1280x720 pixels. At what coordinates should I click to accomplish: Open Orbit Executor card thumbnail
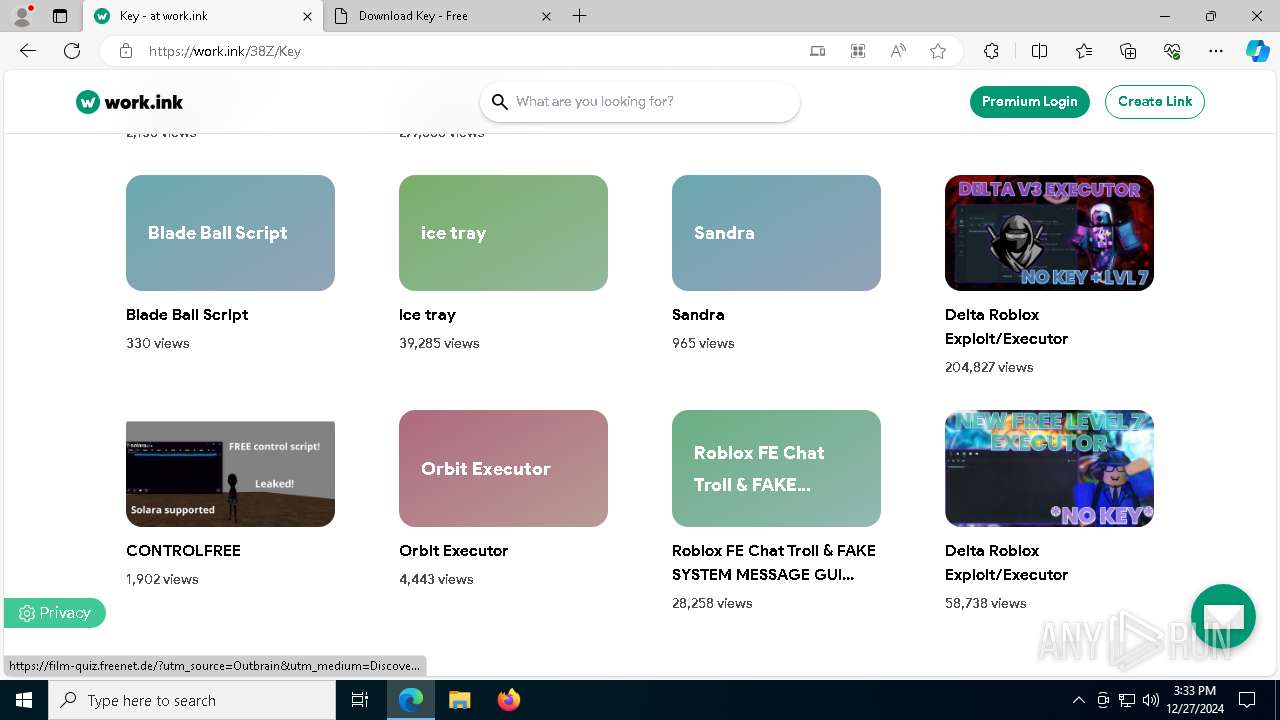(503, 468)
